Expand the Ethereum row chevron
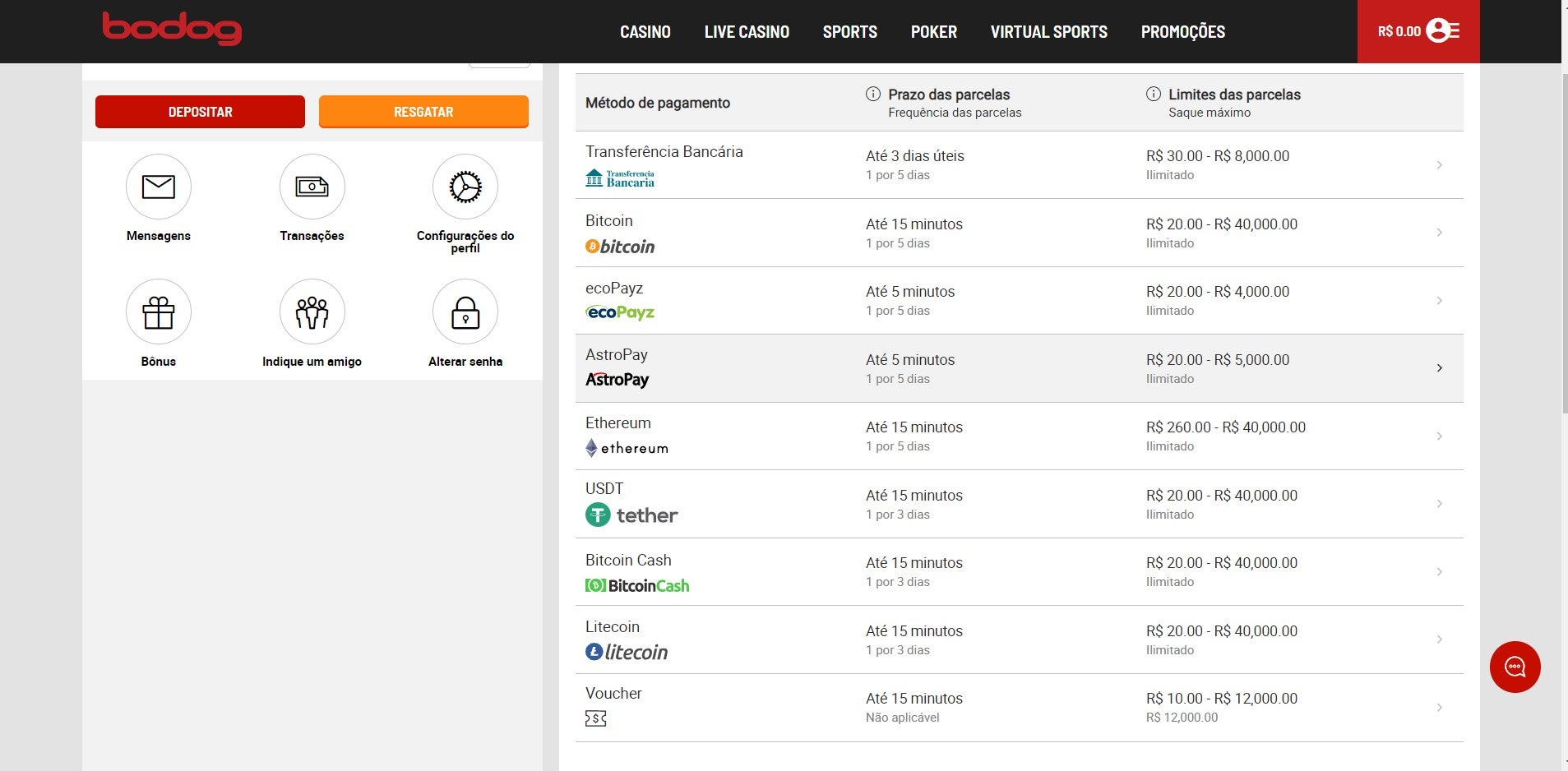 pyautogui.click(x=1439, y=436)
